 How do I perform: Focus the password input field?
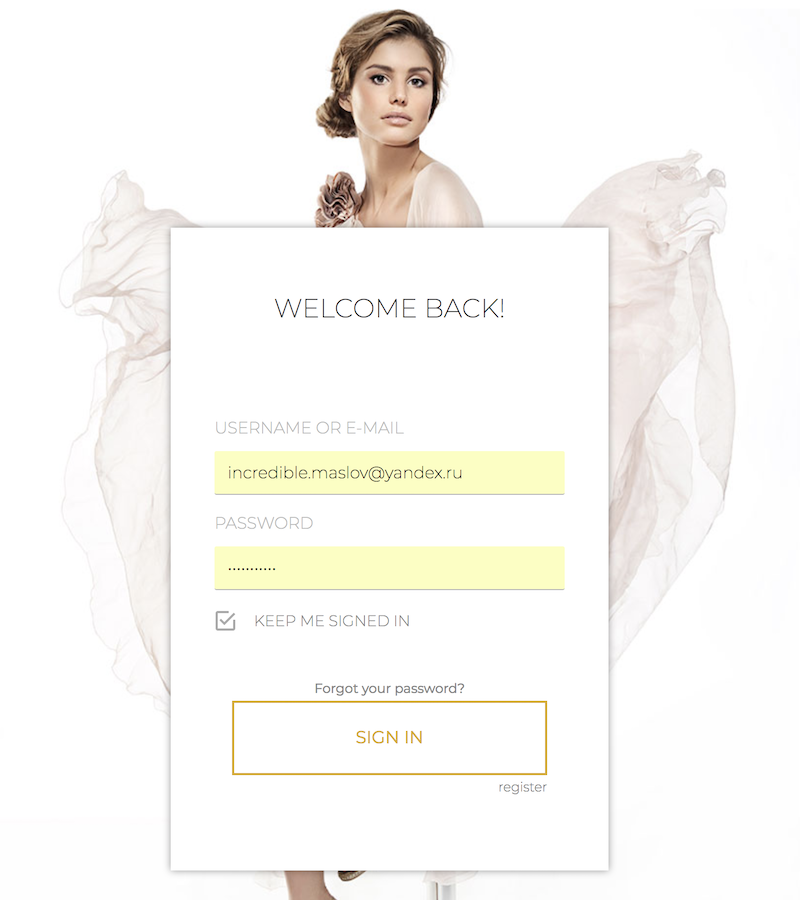point(389,568)
